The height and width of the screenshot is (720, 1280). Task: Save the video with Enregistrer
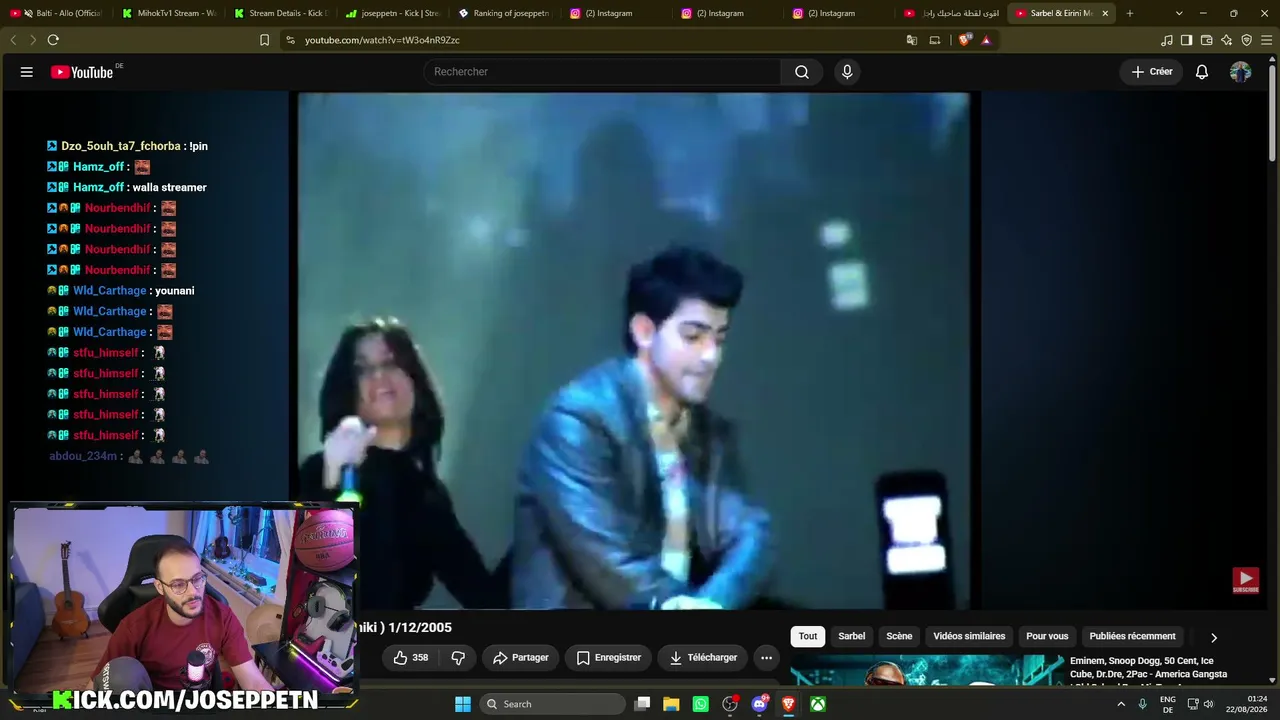[609, 658]
